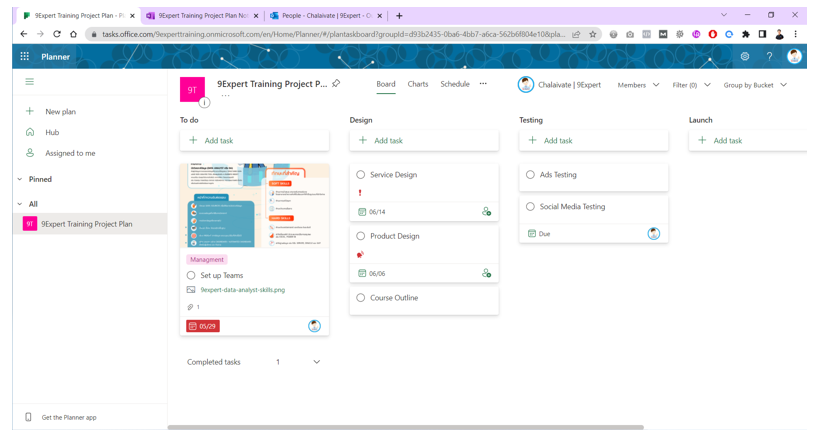825x439 pixels.
Task: Open a new browser tab
Action: [399, 16]
